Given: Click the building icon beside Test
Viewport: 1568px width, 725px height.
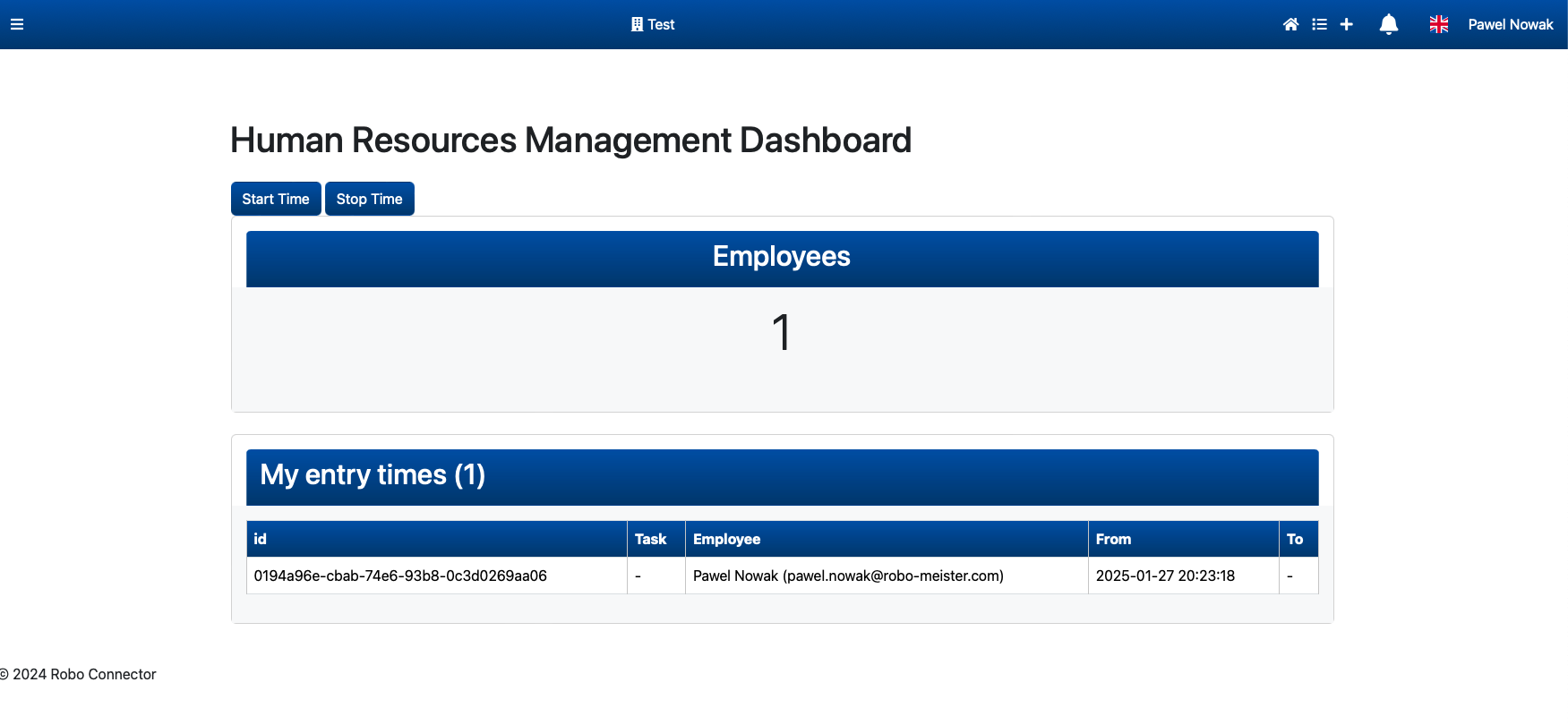Looking at the screenshot, I should pyautogui.click(x=637, y=24).
